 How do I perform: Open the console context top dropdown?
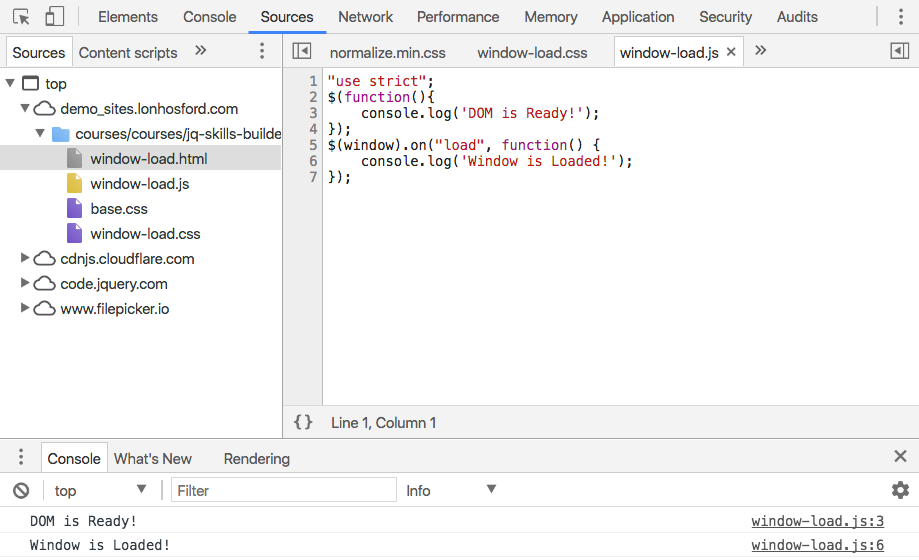tap(100, 490)
